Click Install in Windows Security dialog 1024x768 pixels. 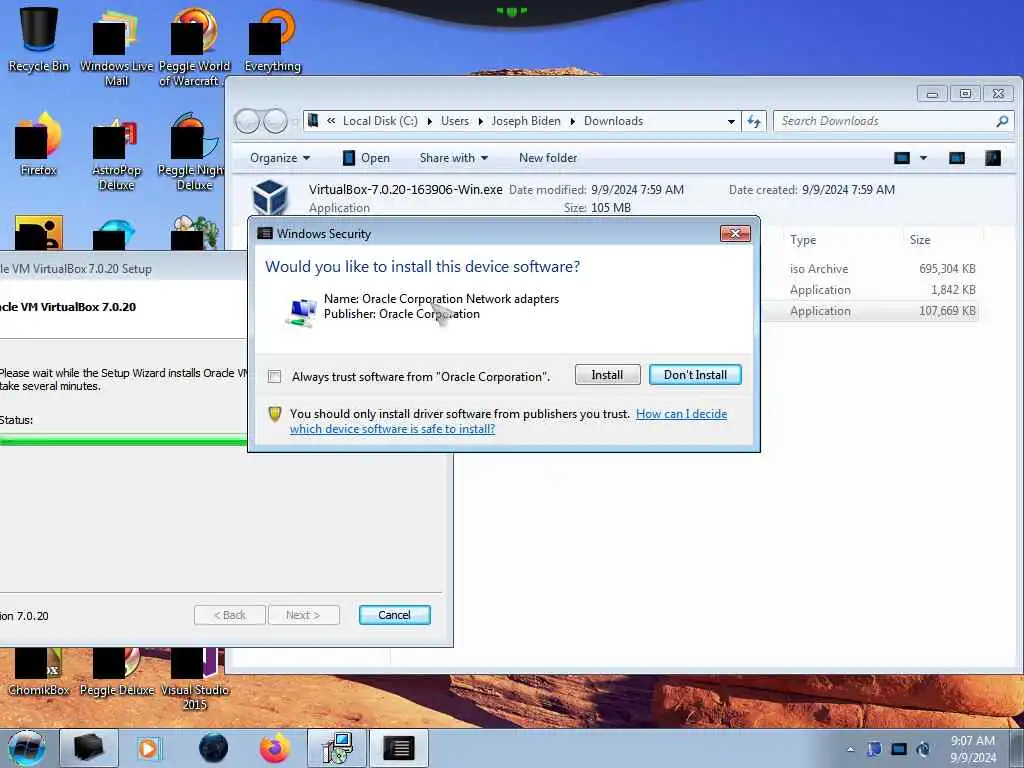[x=607, y=375]
